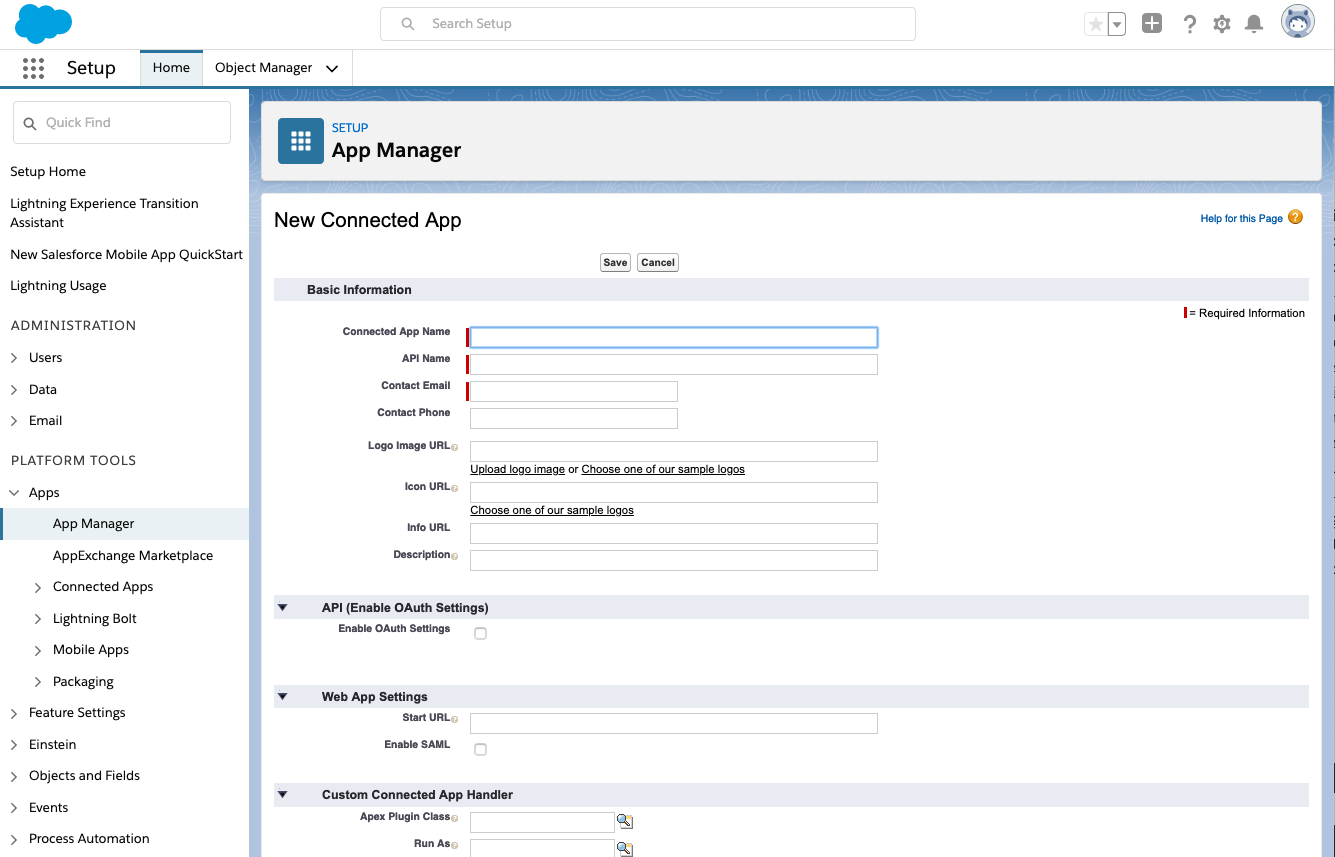Click Run As lookup icon
This screenshot has width=1335, height=857.
pos(625,848)
